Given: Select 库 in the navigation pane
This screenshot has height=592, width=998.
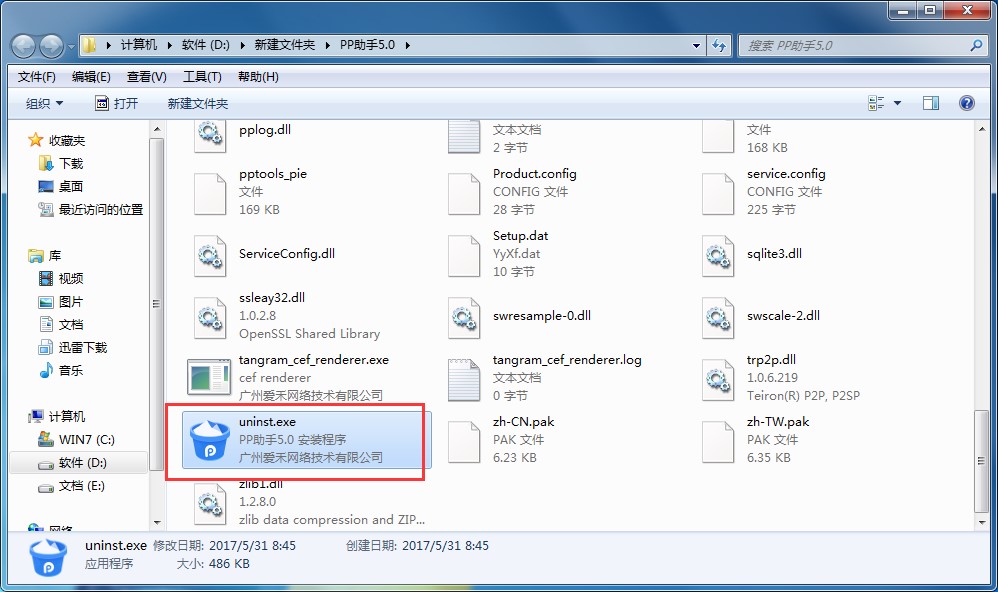Looking at the screenshot, I should pyautogui.click(x=45, y=256).
